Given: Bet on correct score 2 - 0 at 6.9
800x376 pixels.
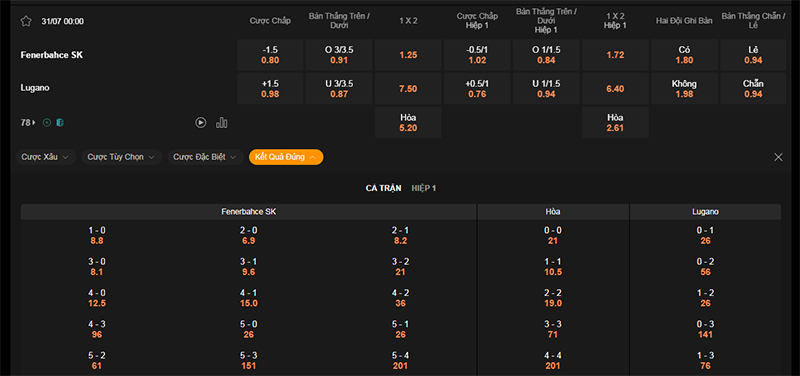Looking at the screenshot, I should [248, 236].
